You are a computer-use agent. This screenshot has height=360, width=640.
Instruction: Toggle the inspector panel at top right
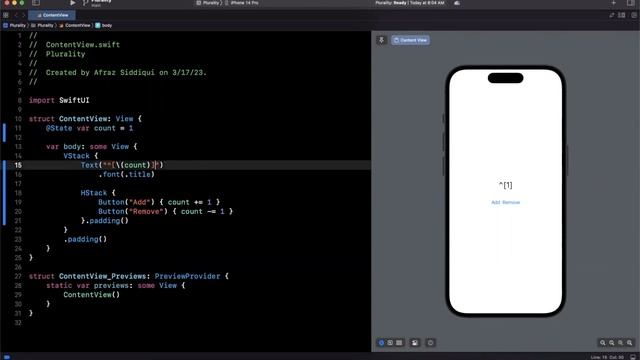pos(631,3)
